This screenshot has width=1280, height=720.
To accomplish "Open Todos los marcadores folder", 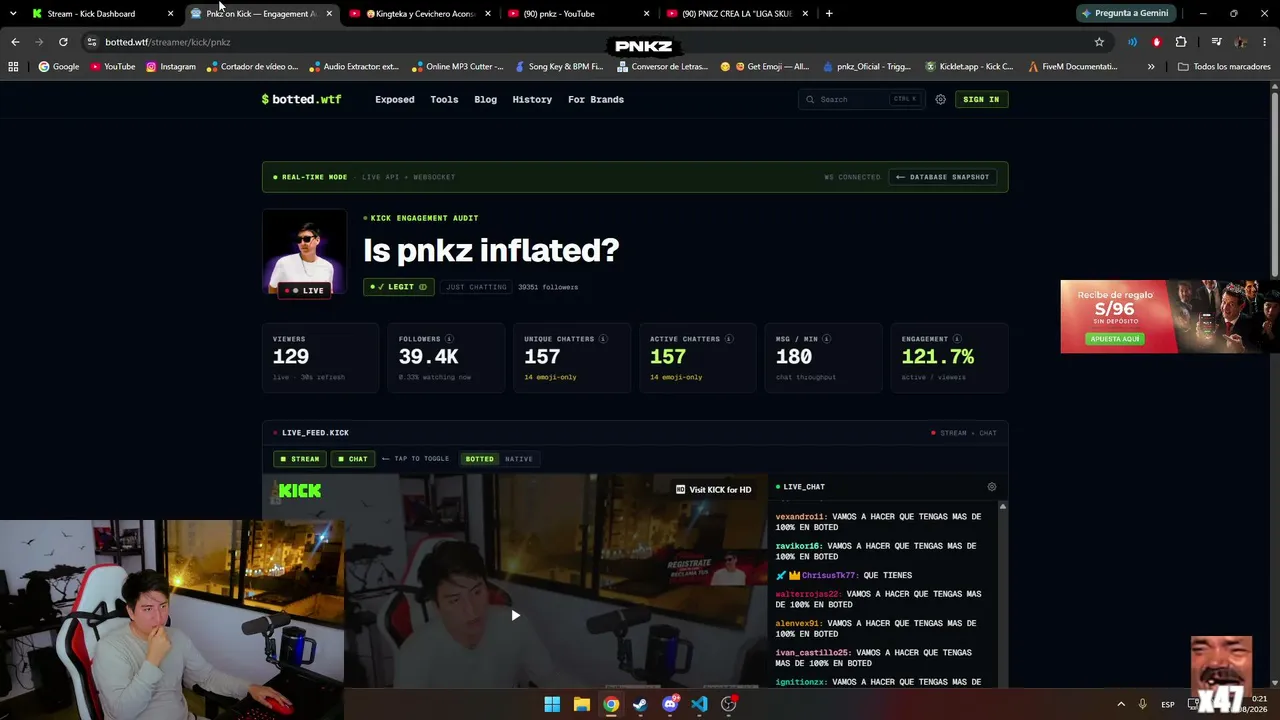I will click(x=1225, y=67).
